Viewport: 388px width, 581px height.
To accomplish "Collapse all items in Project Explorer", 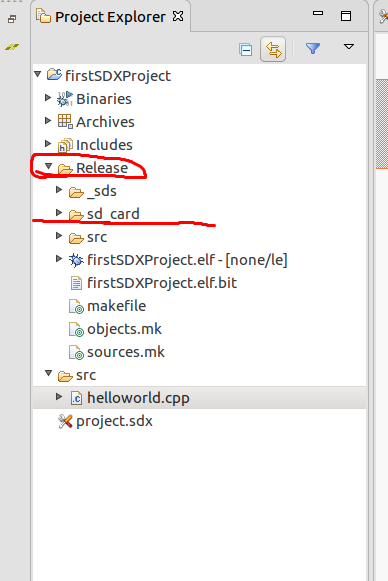I will 245,49.
